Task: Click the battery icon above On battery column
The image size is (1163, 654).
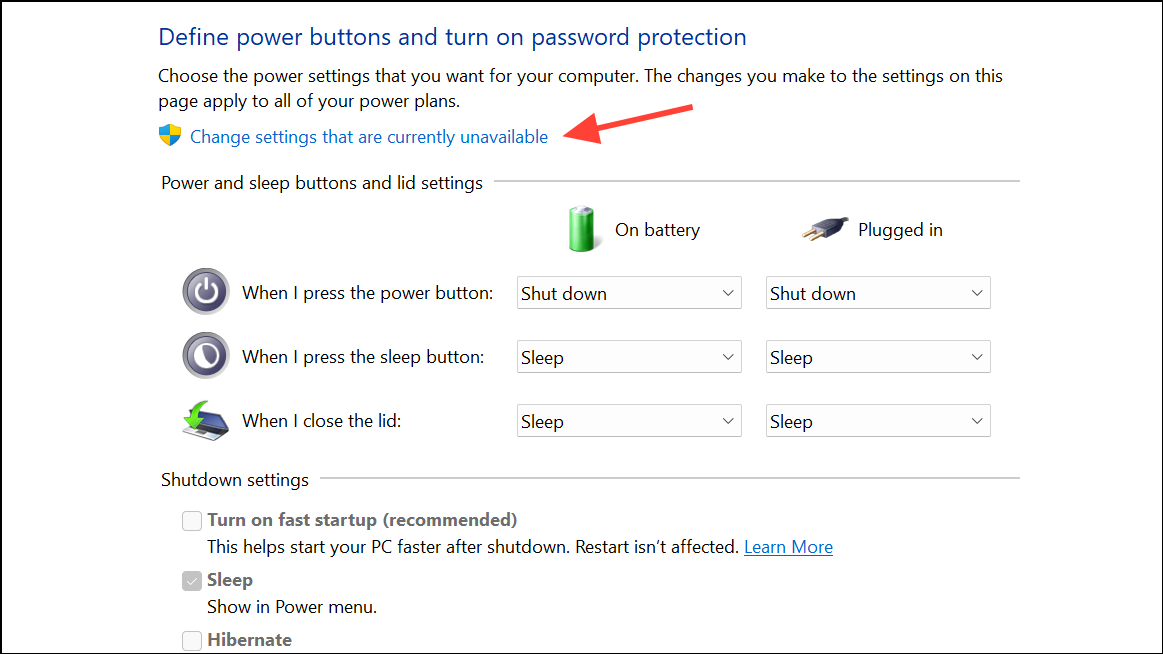Action: 583,229
